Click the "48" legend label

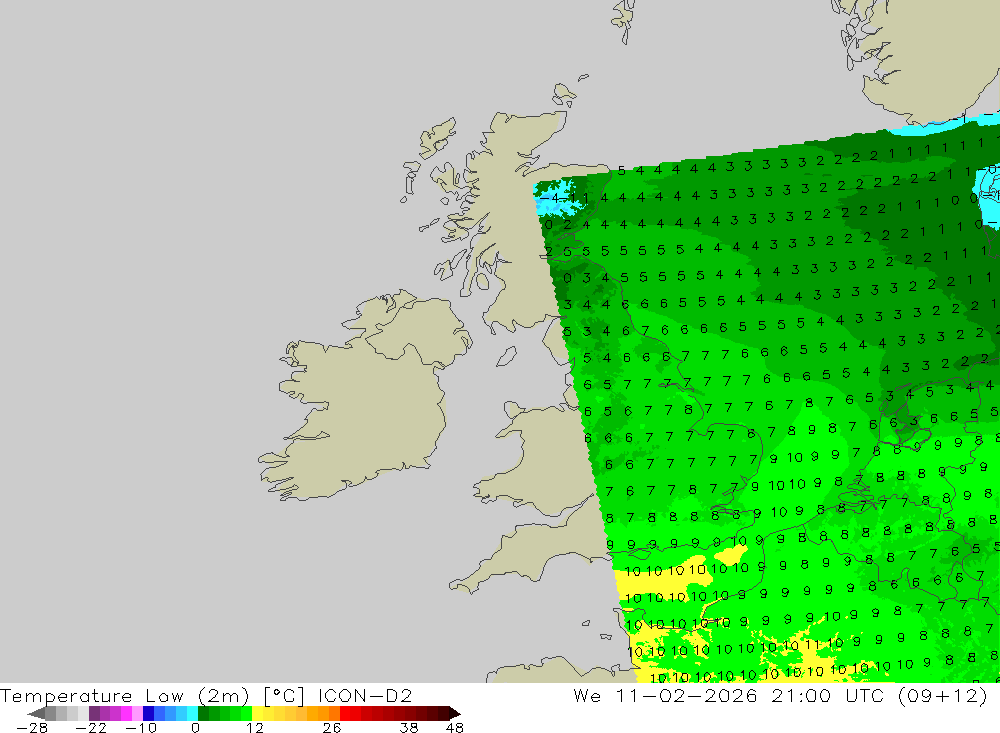tap(455, 727)
